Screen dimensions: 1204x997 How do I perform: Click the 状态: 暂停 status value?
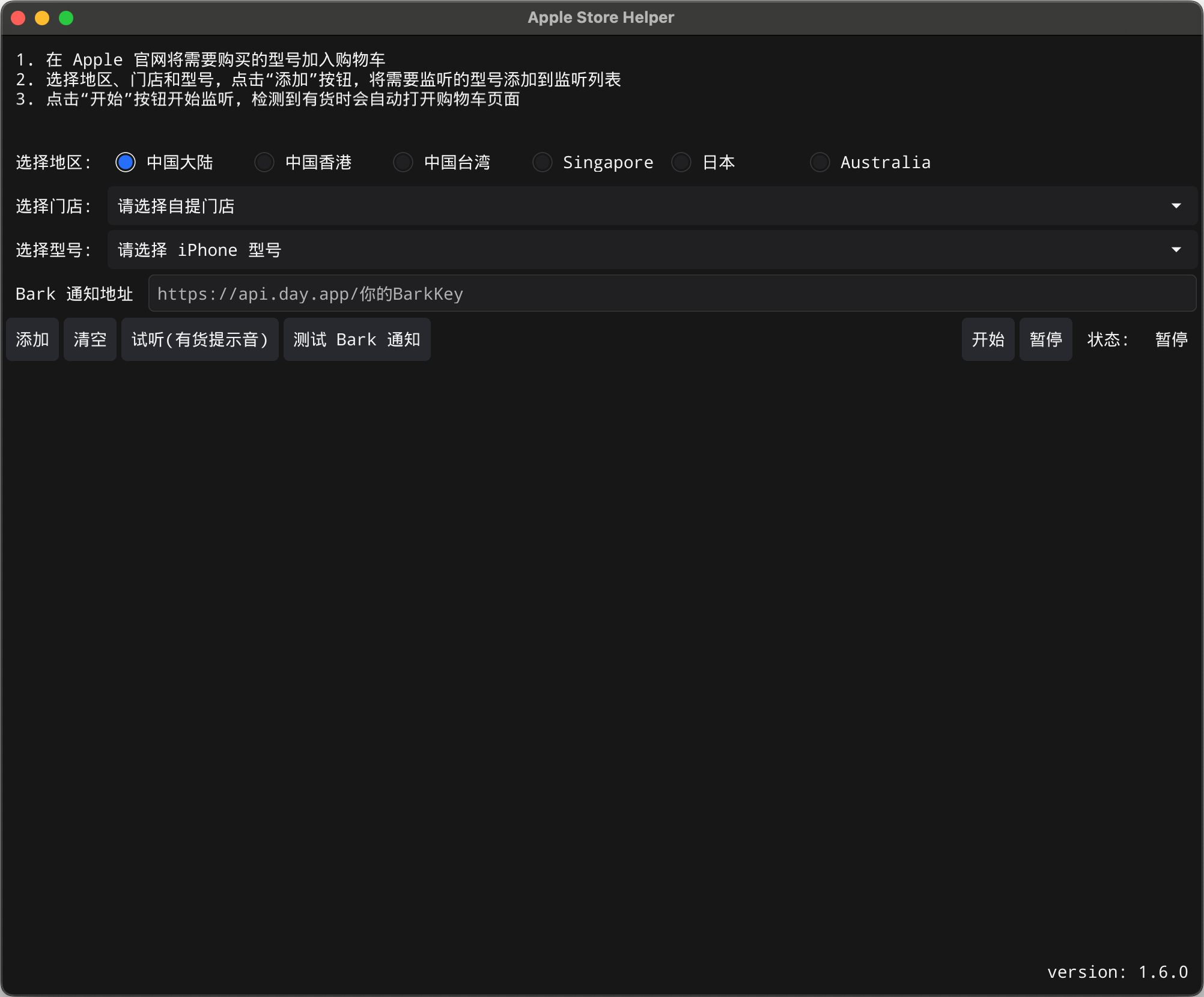(1172, 339)
